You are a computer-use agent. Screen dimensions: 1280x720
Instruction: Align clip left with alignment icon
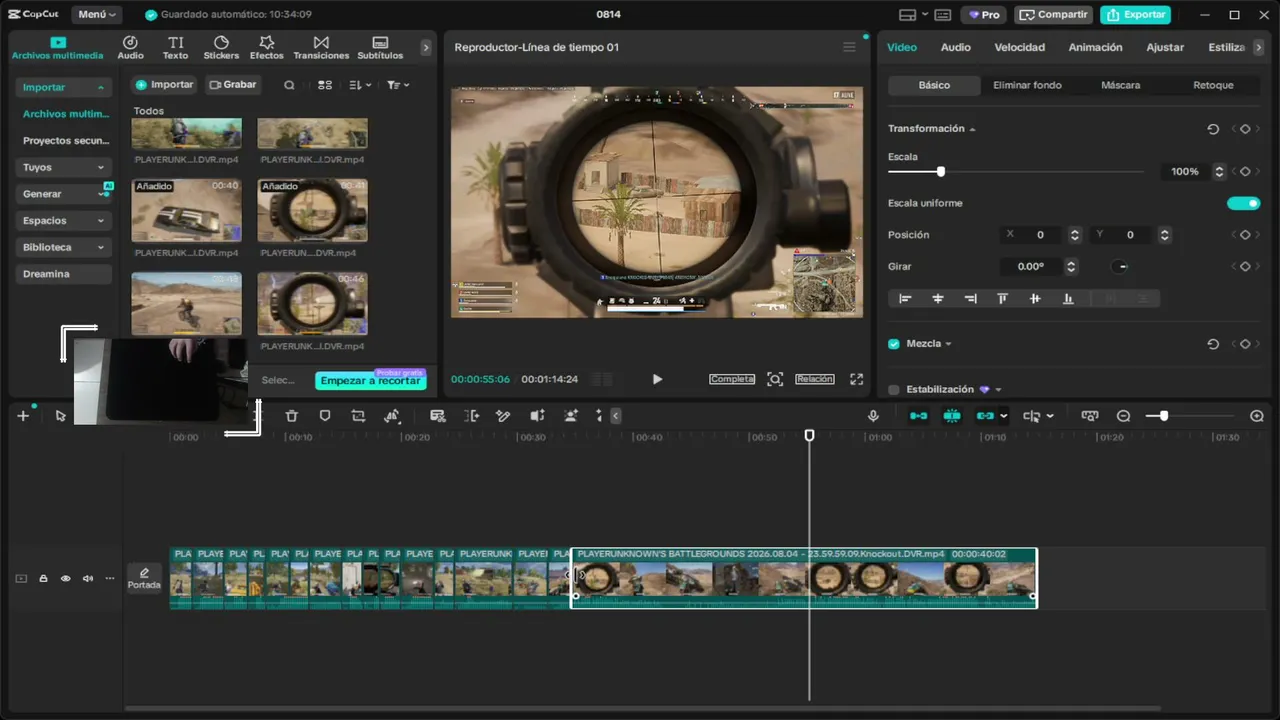(x=905, y=298)
